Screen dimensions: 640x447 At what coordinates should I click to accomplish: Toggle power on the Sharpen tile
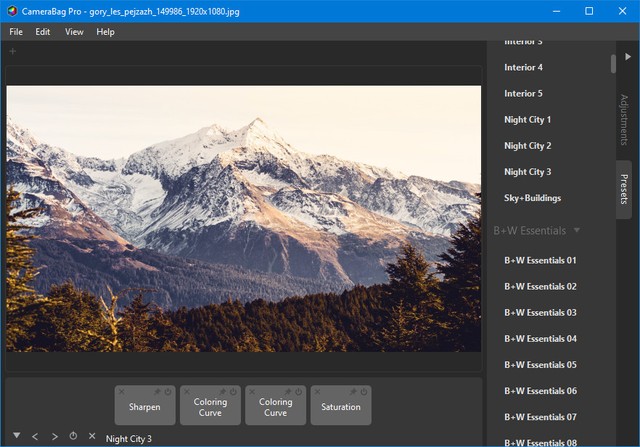pos(169,391)
